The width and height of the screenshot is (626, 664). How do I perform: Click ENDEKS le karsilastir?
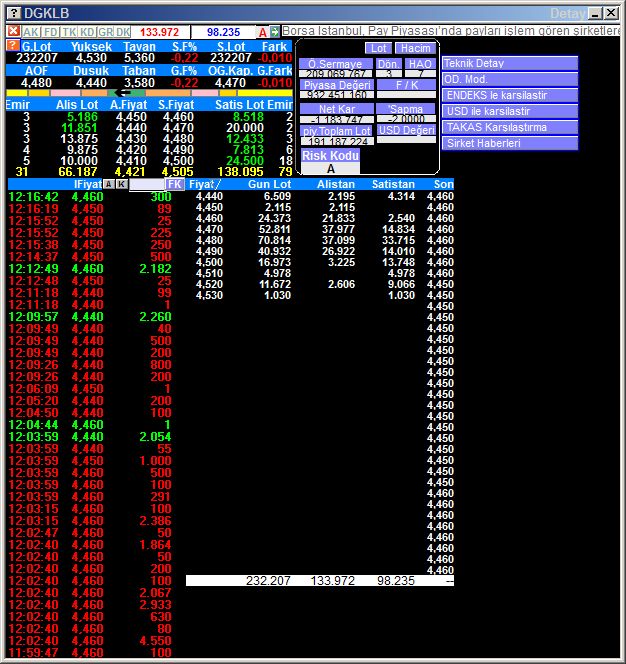[510, 95]
